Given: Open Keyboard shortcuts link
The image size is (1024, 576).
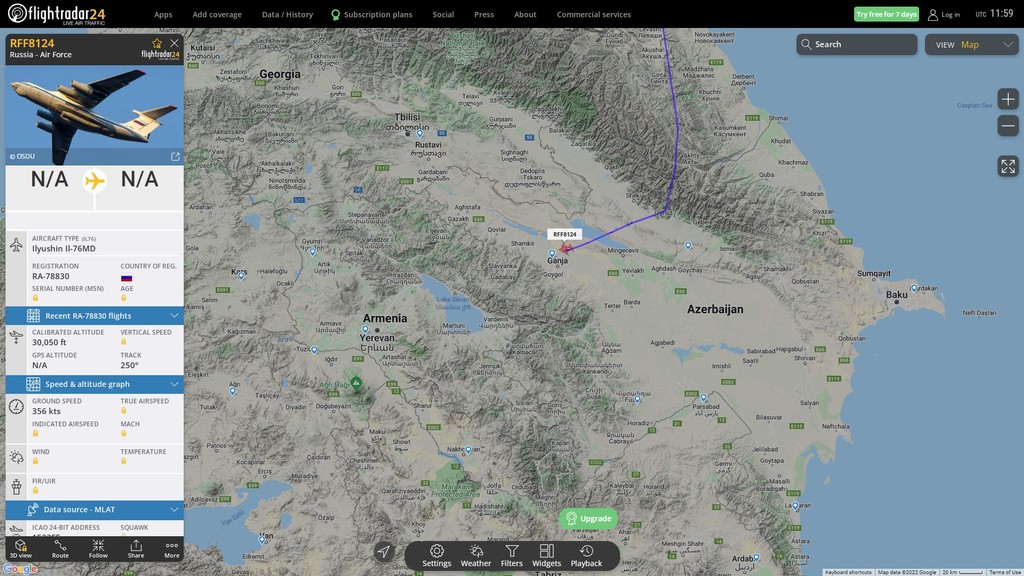Looking at the screenshot, I should pos(848,572).
